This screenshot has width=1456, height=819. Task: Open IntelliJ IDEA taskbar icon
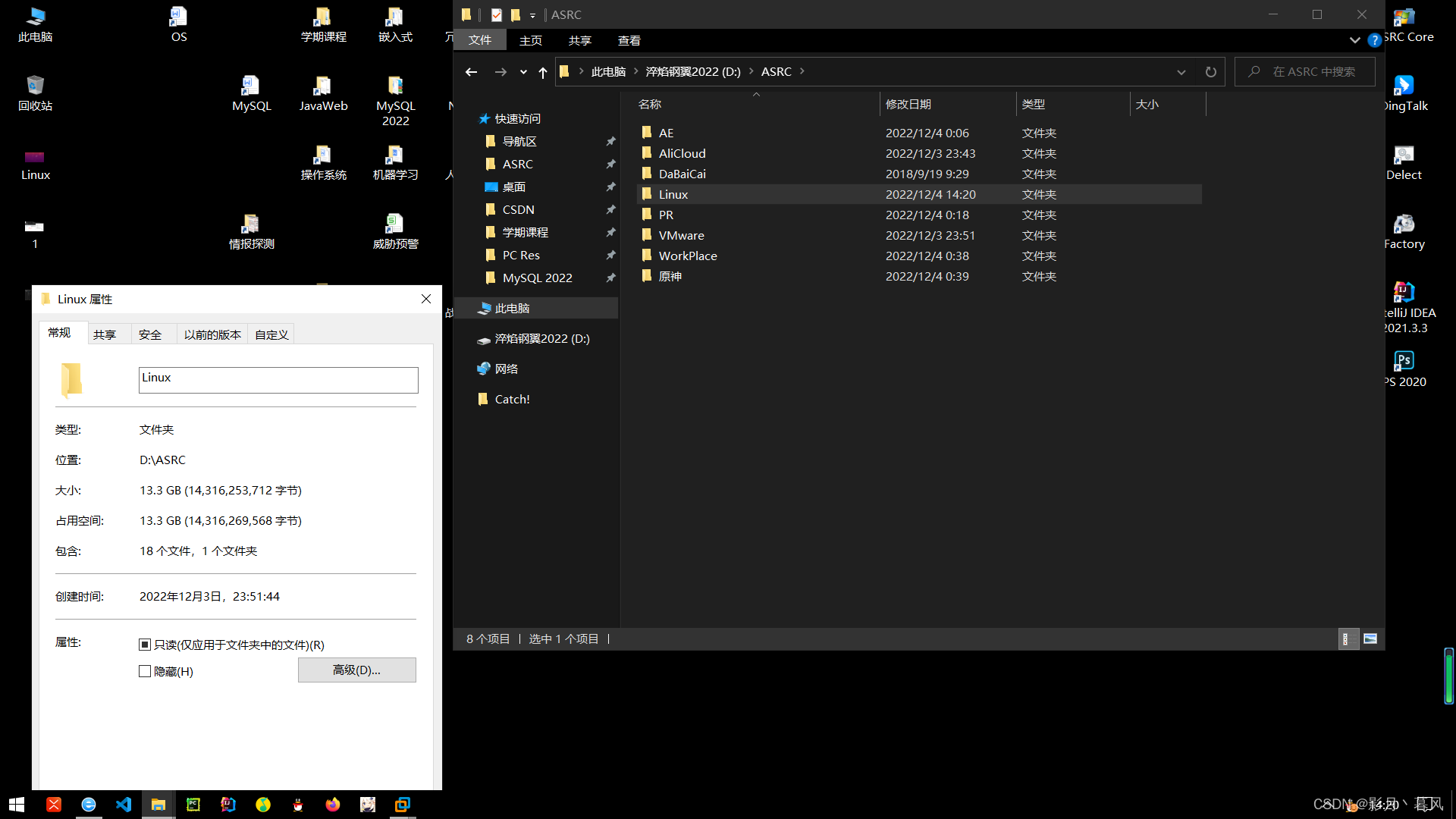[228, 805]
